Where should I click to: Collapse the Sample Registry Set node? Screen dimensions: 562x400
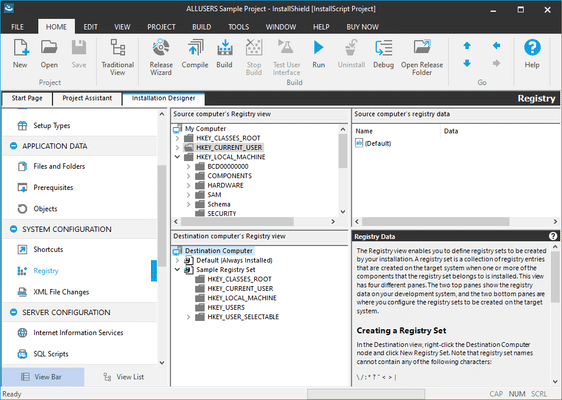pos(177,270)
